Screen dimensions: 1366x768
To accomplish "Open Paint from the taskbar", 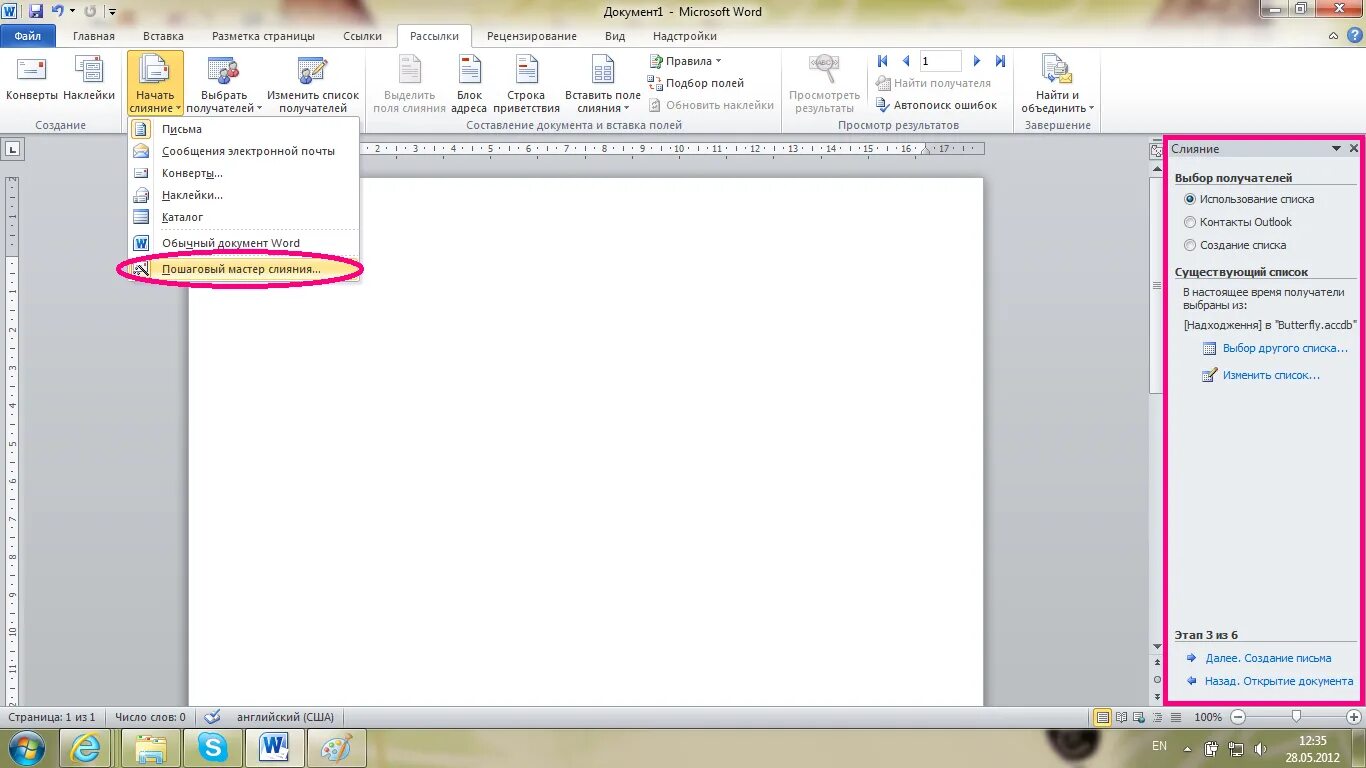I will (336, 747).
